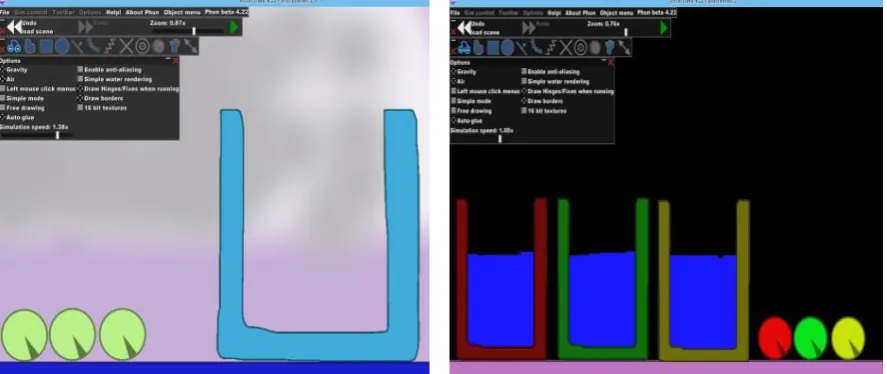Enable Simple mode in left window
The height and width of the screenshot is (374, 887).
(x=2, y=98)
